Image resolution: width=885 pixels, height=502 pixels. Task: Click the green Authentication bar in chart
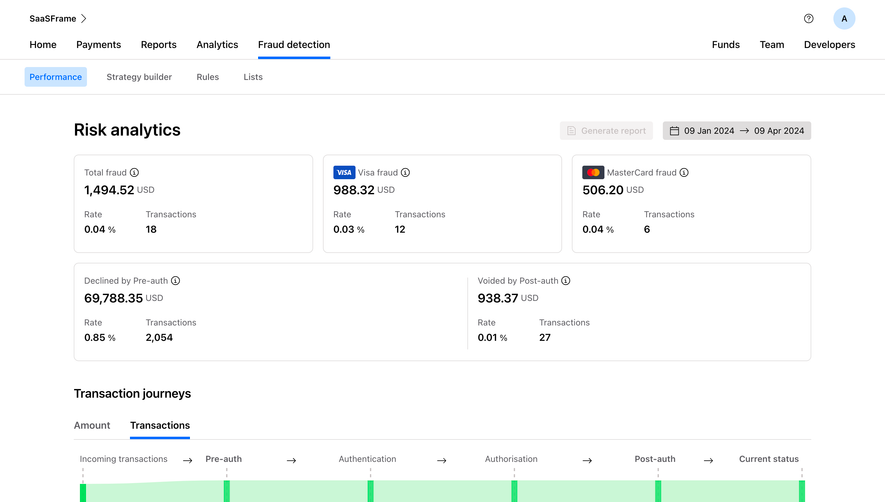(371, 491)
